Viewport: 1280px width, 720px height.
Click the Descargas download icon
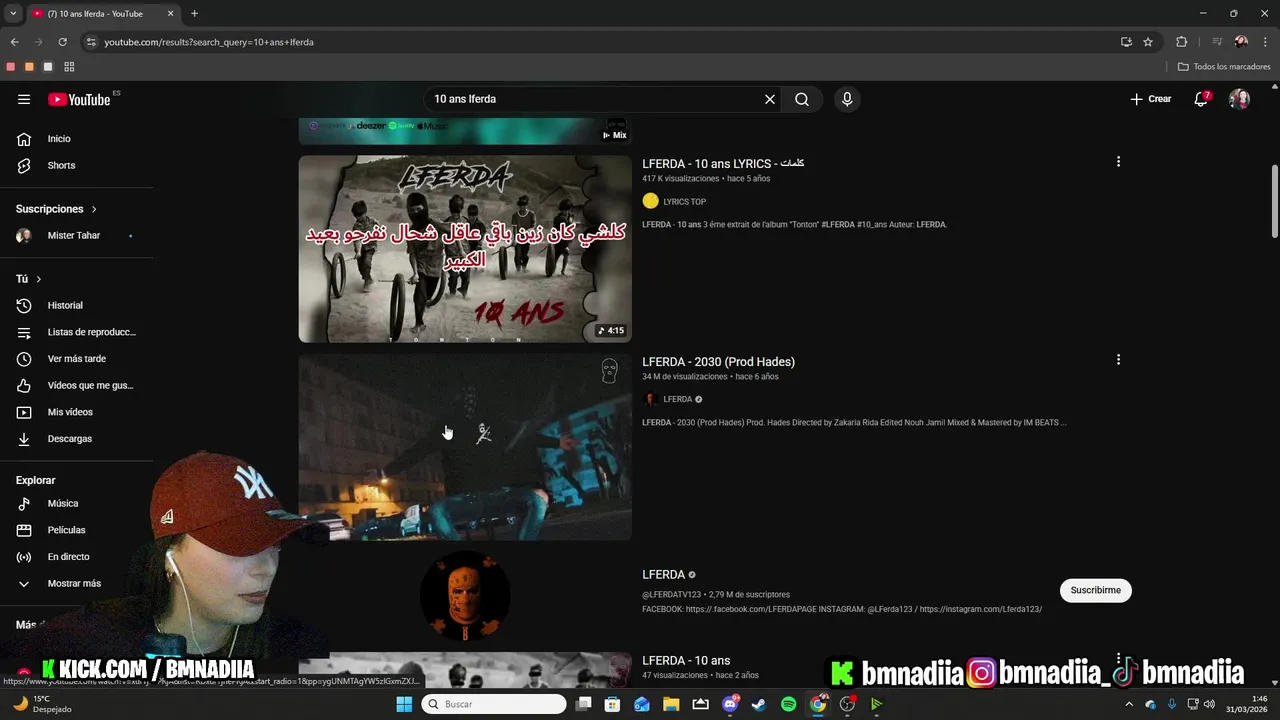24,439
